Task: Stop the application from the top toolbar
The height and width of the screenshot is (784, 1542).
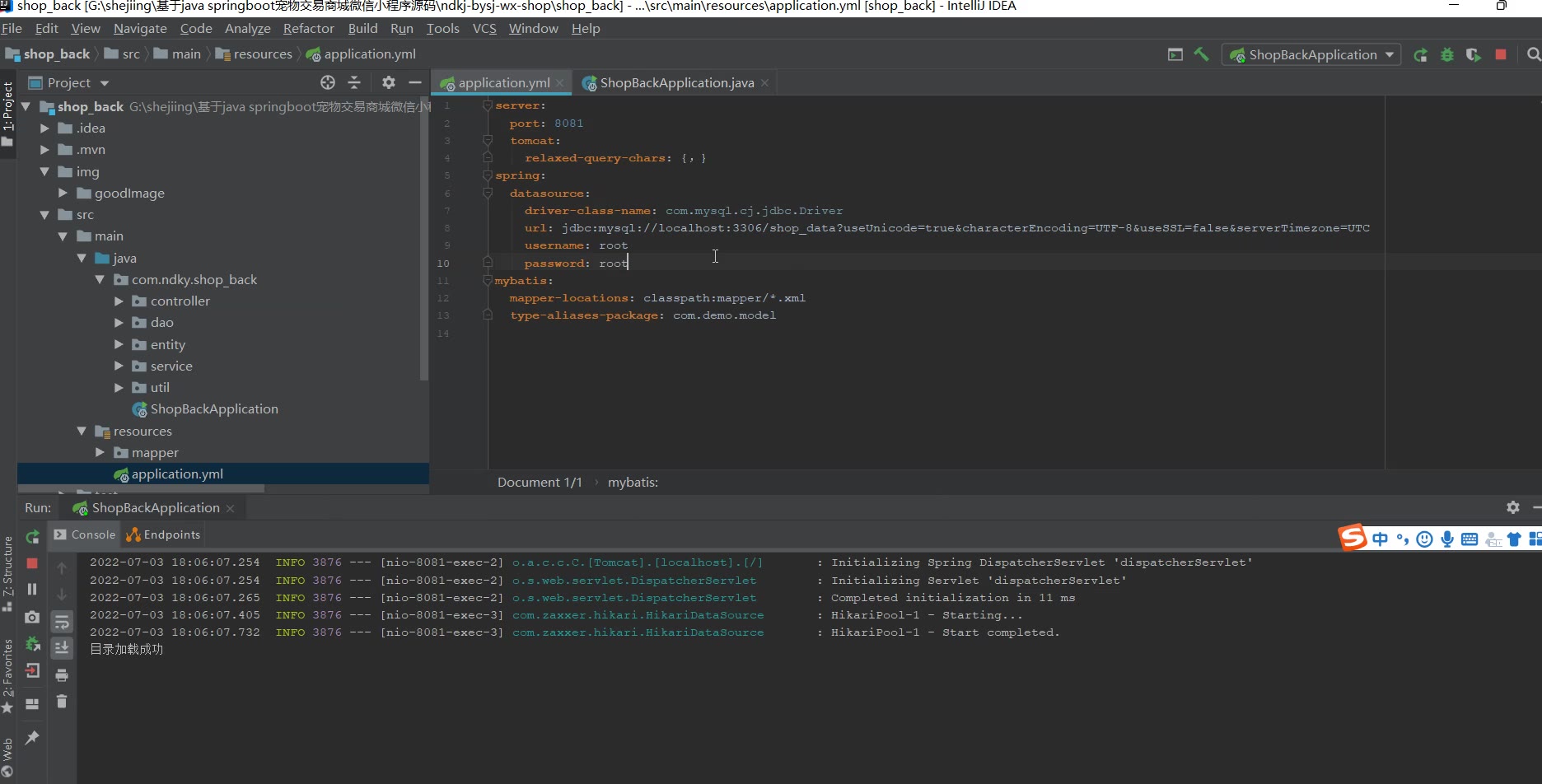Action: (x=1501, y=54)
